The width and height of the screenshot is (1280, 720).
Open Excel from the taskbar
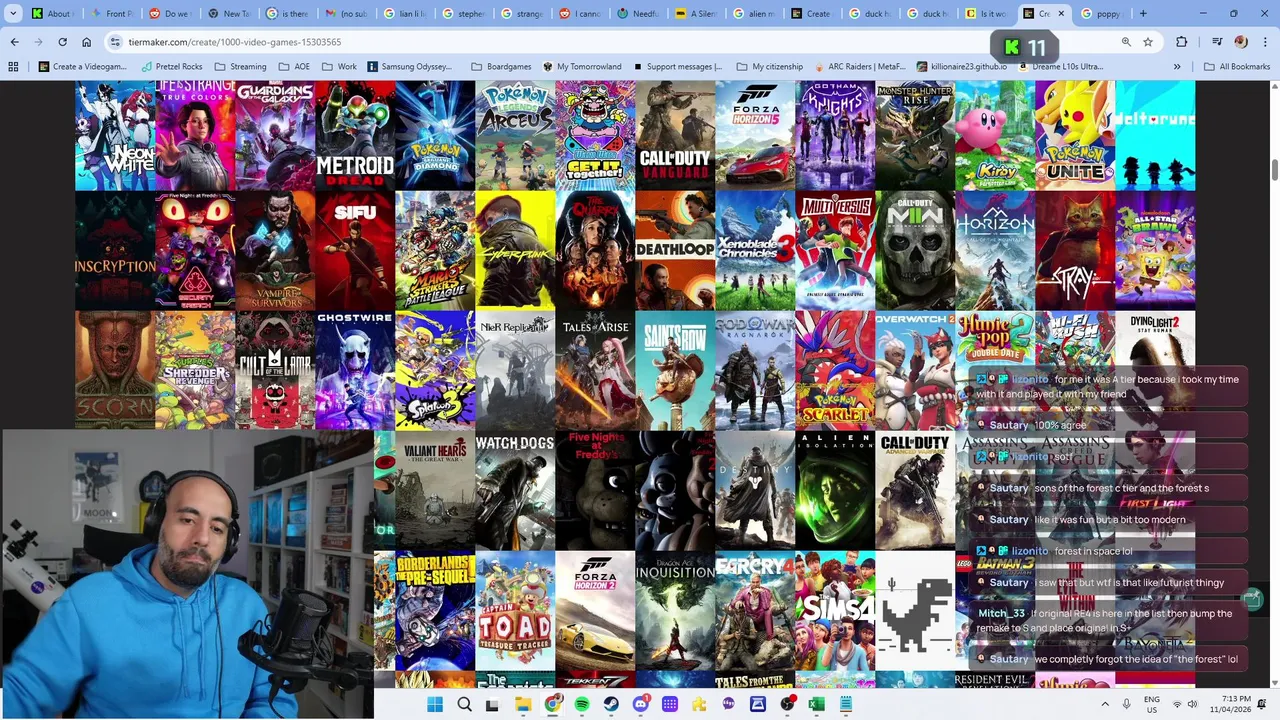[x=817, y=704]
